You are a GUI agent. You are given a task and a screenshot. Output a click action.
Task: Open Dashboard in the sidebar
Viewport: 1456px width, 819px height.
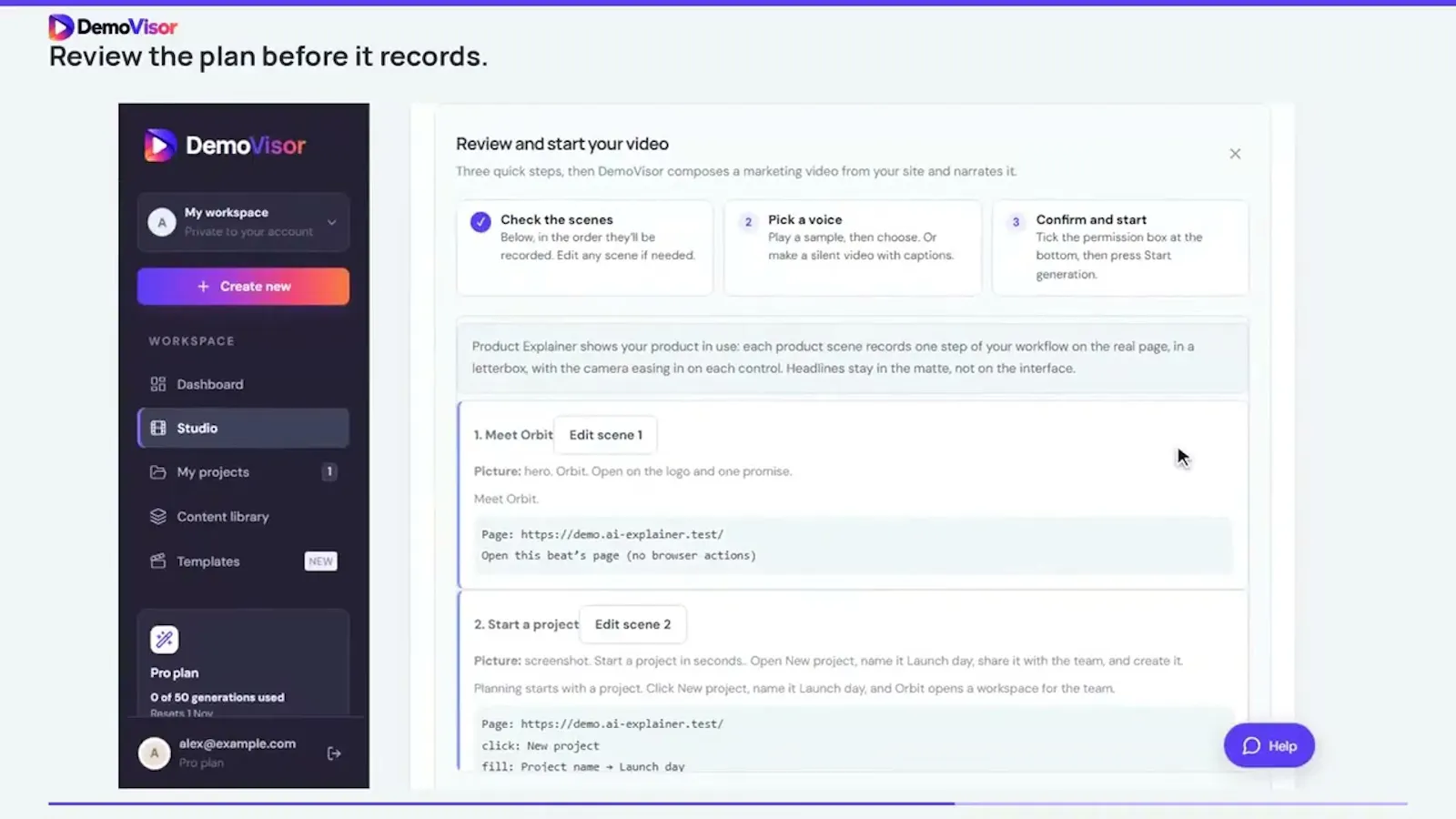[243, 384]
